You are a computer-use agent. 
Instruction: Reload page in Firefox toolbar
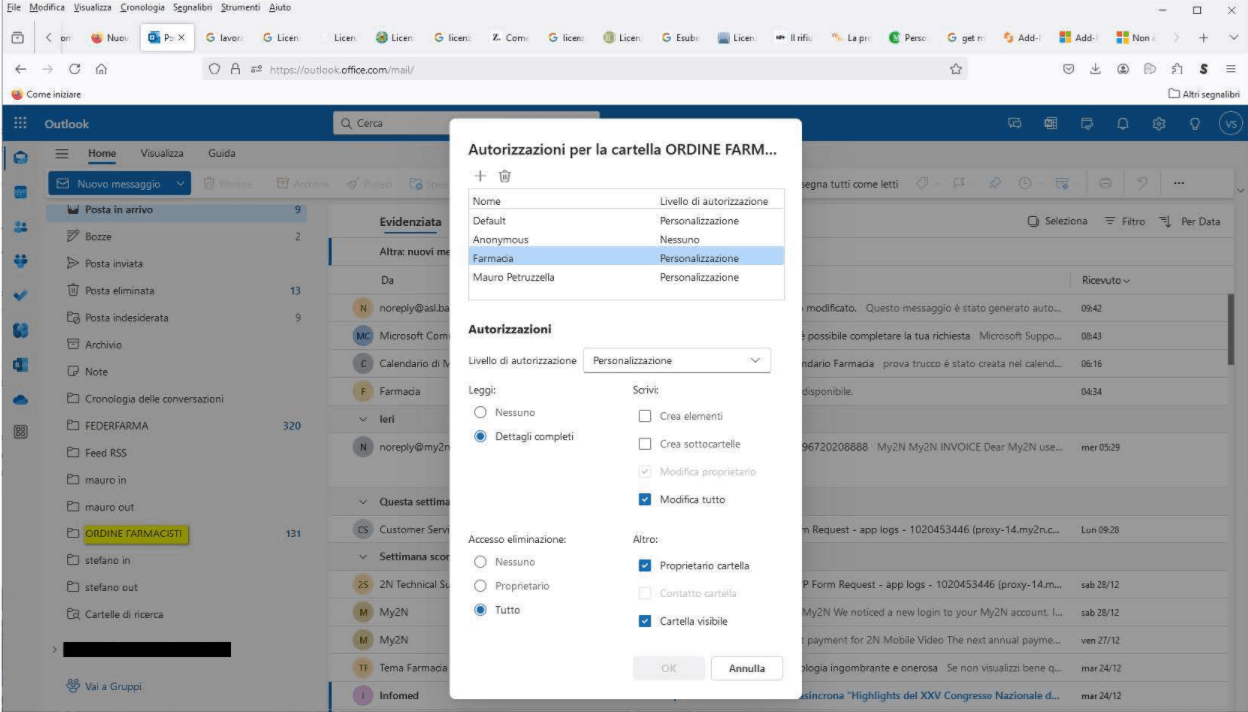[75, 69]
